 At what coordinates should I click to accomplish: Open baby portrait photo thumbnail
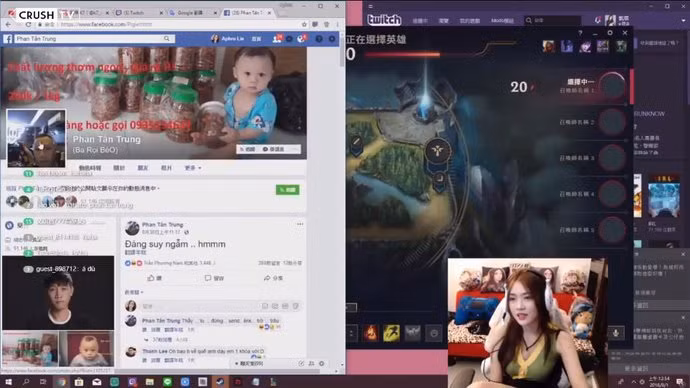(86, 349)
